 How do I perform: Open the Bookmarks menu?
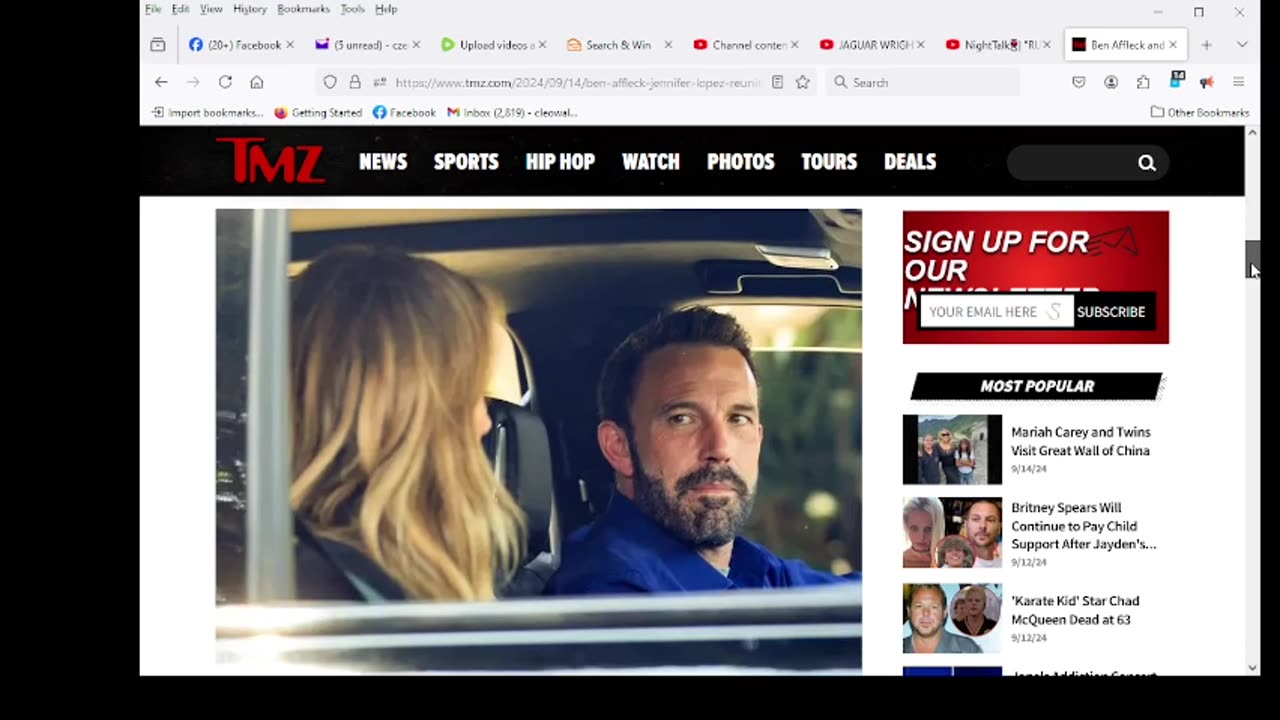point(303,9)
